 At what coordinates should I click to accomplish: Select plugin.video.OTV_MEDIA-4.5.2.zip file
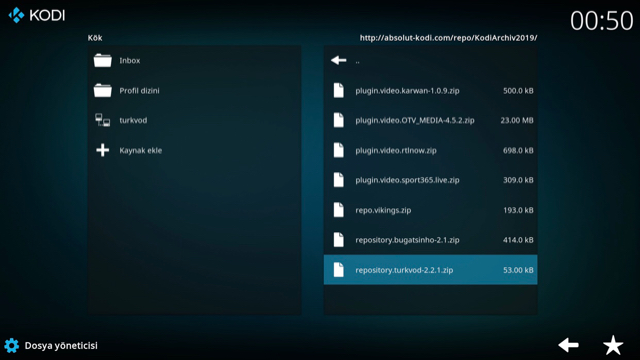click(x=431, y=120)
